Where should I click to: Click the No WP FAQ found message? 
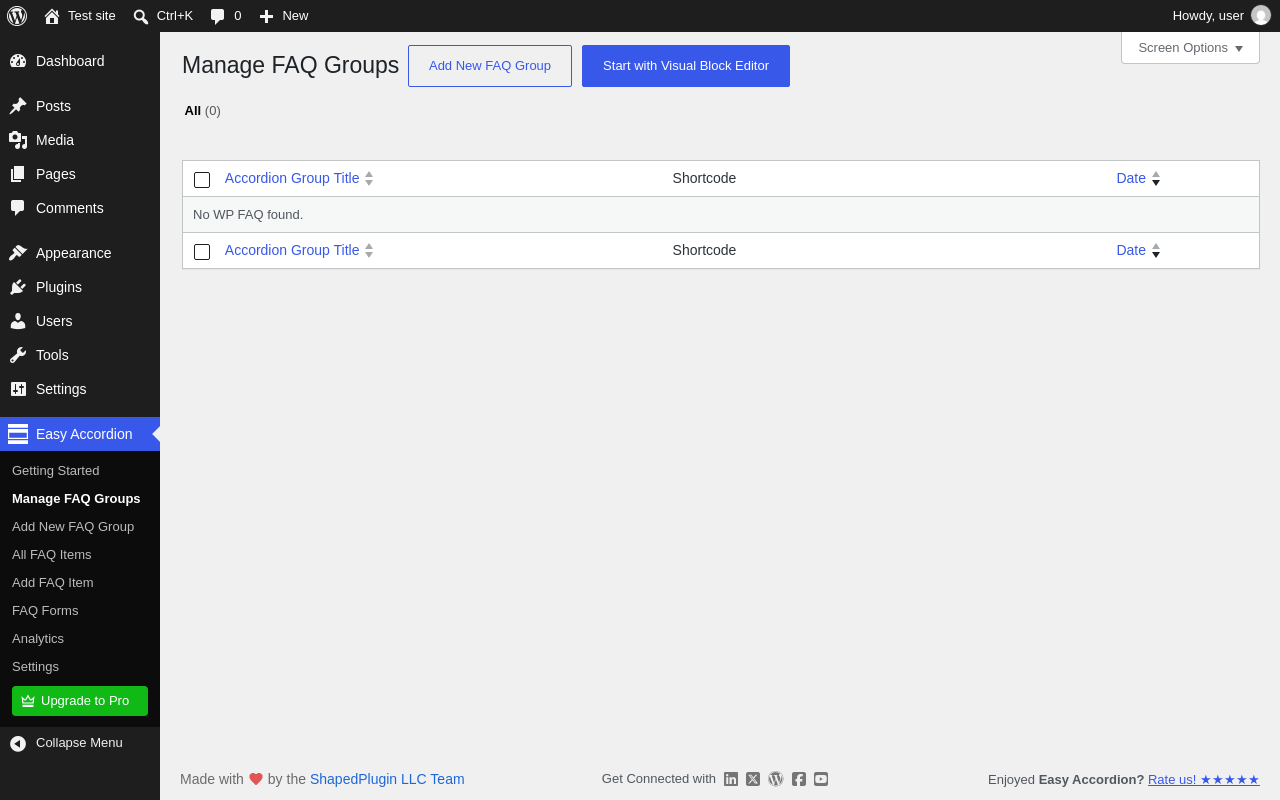pos(248,214)
